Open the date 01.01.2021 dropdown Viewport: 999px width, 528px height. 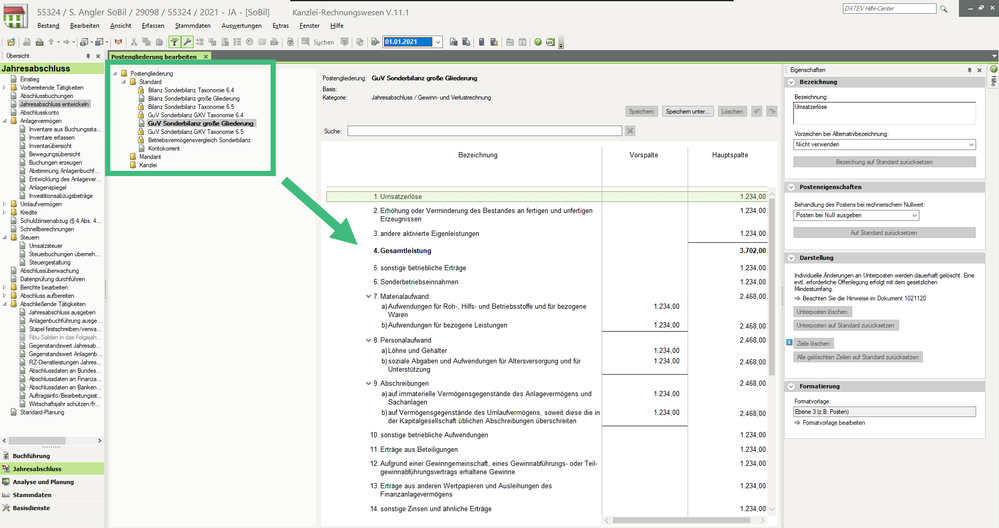tap(438, 42)
